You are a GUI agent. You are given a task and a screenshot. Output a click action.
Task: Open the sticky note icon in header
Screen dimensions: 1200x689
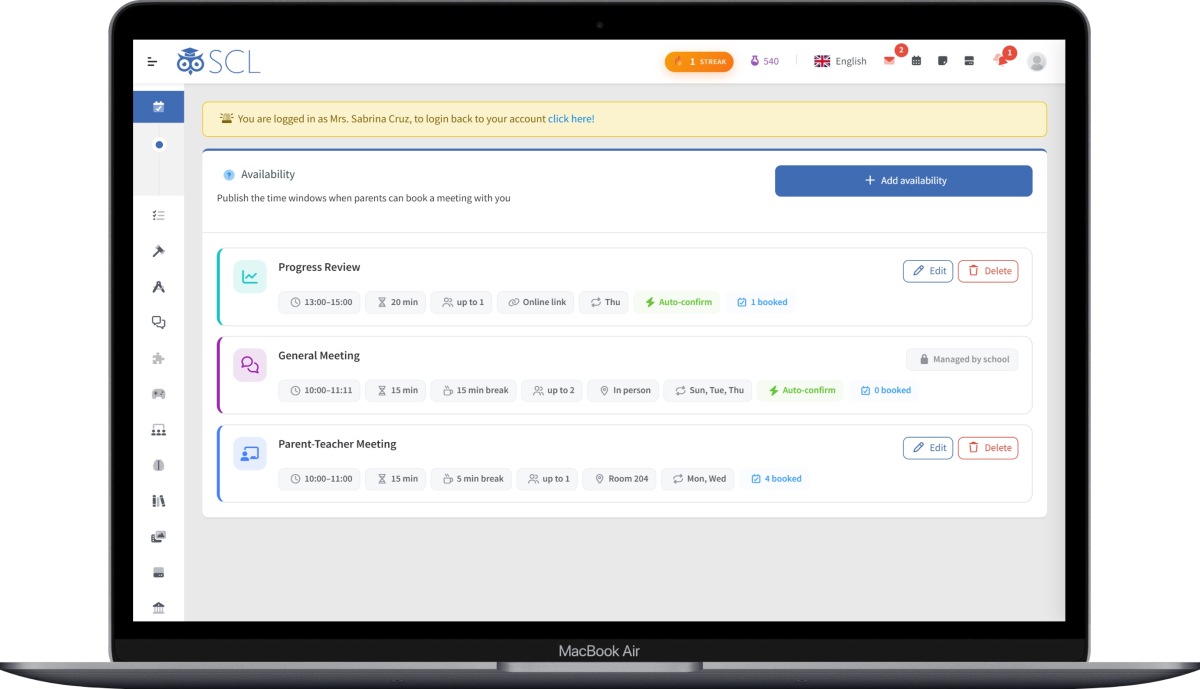(943, 61)
